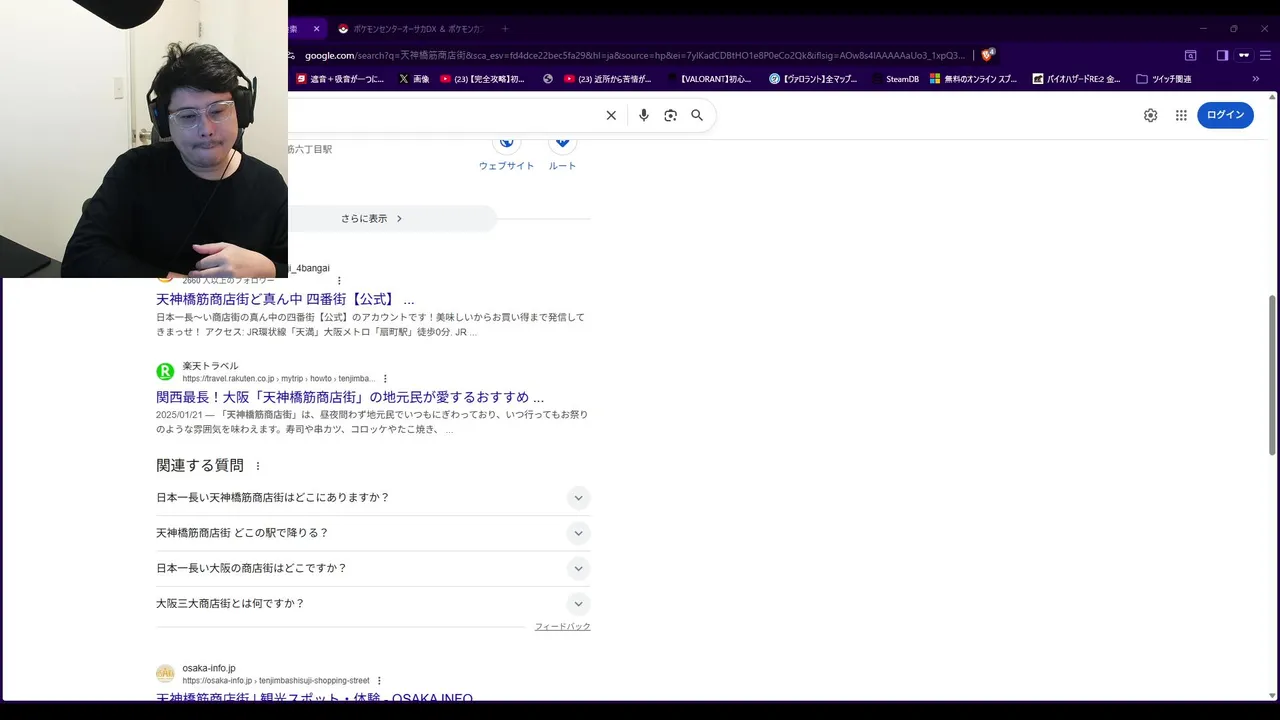
Task: Click the osaka-info.jp favicon
Action: click(x=165, y=674)
